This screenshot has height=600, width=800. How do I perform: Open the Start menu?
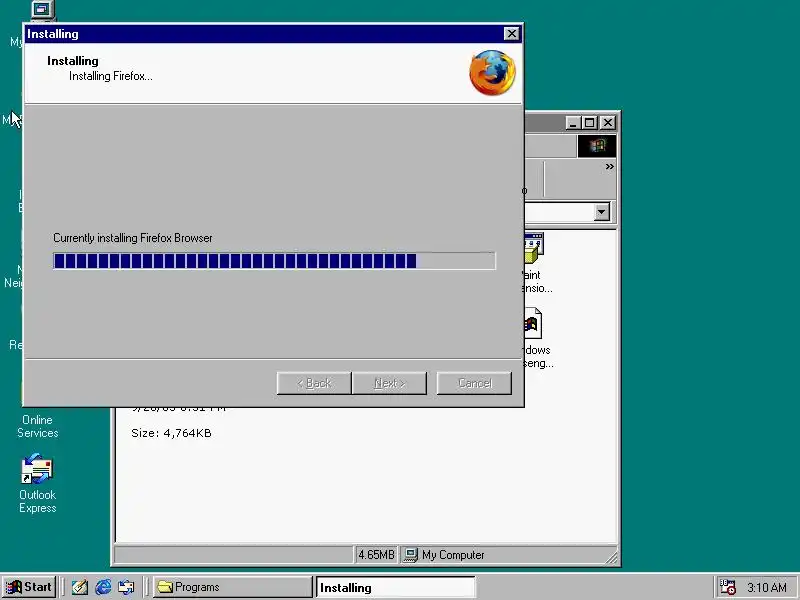[x=29, y=587]
